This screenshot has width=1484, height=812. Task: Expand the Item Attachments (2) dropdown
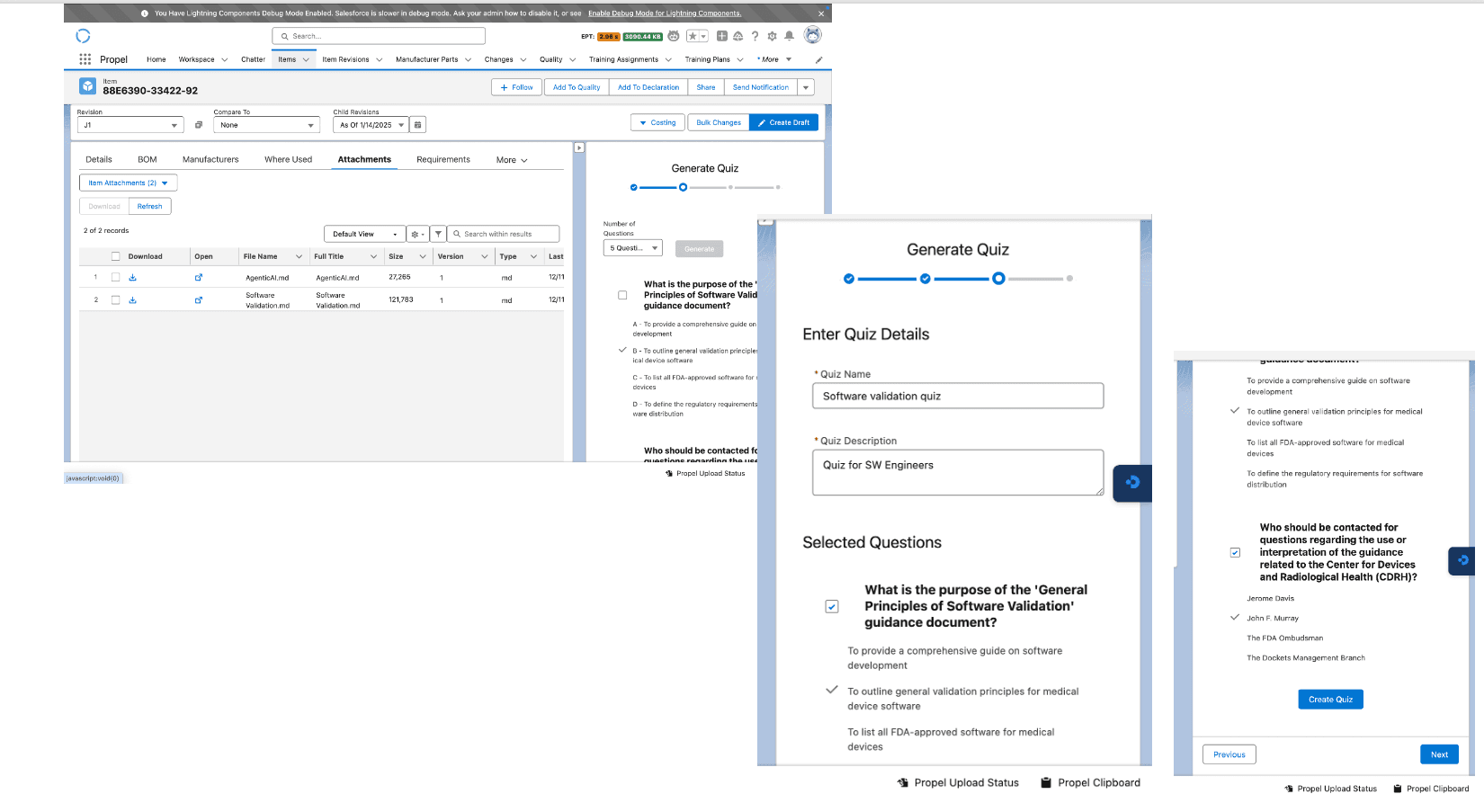[x=128, y=183]
